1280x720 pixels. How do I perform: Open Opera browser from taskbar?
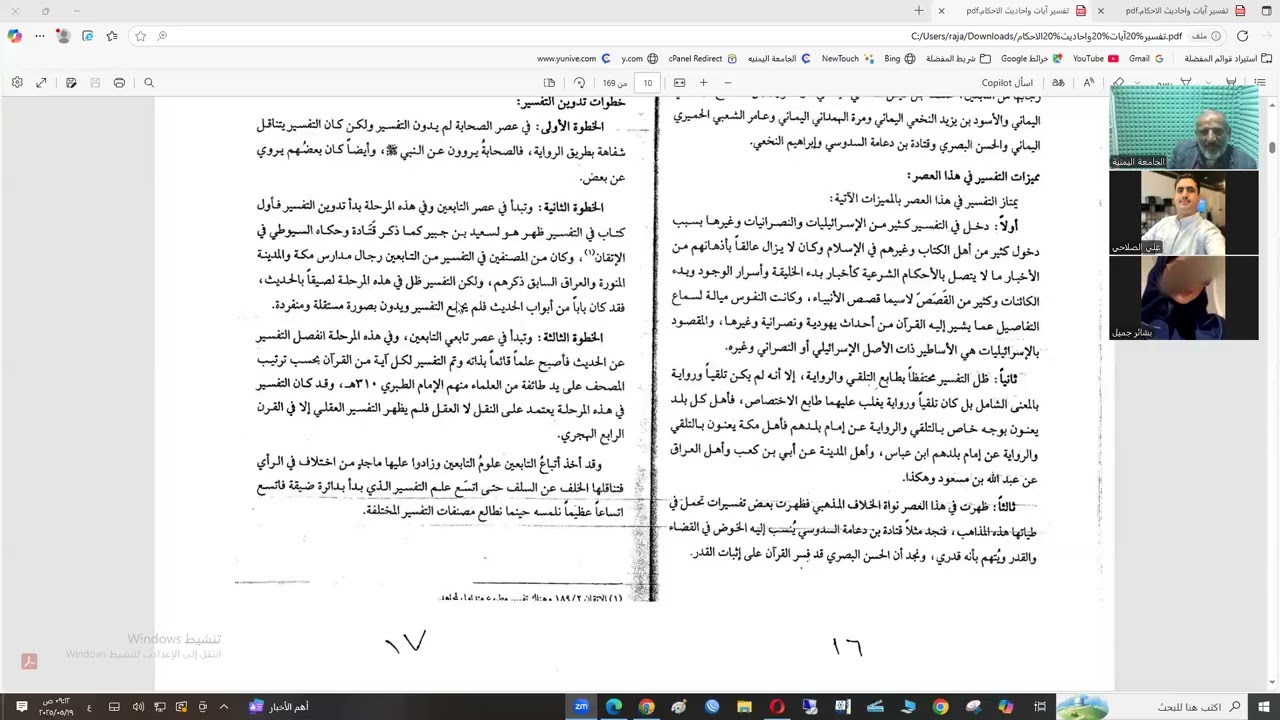[x=777, y=707]
